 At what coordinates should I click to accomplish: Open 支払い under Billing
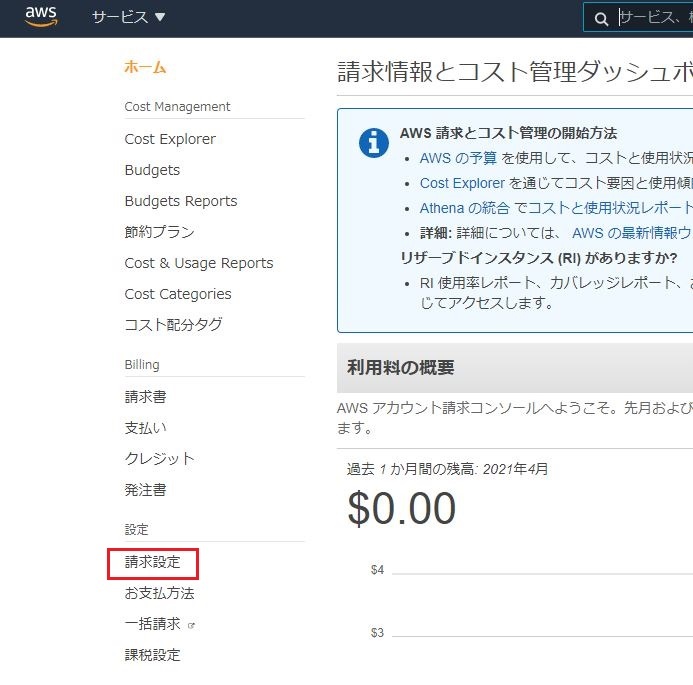tap(145, 428)
